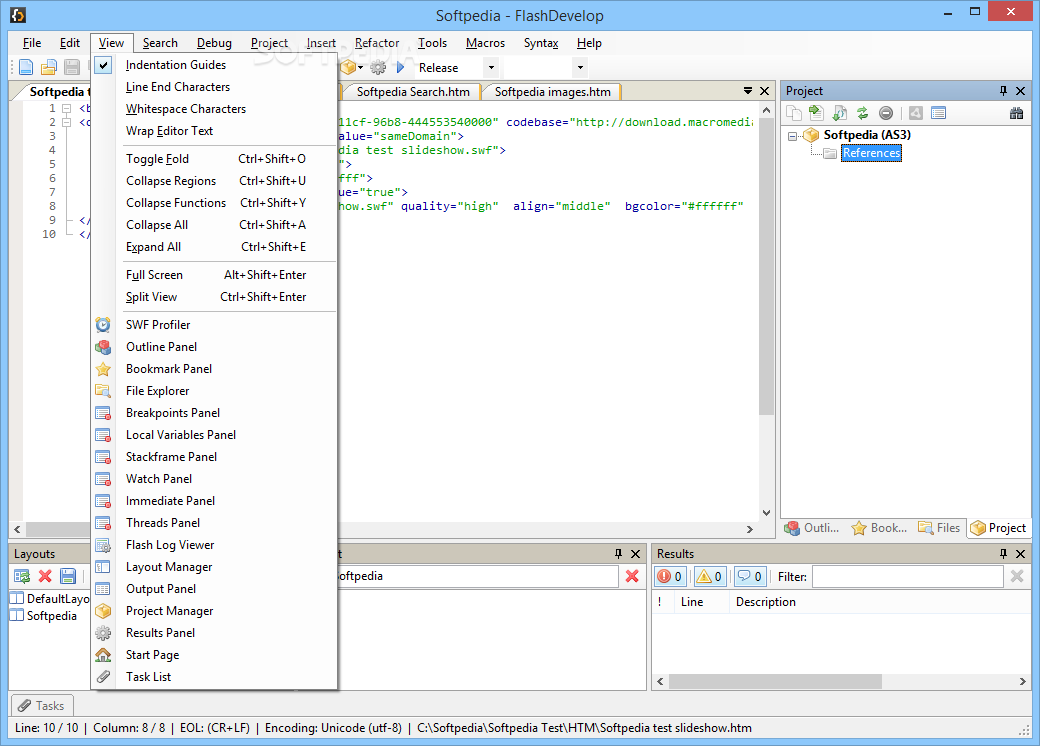
Task: Open Layout Manager from the menu
Action: coord(214,566)
